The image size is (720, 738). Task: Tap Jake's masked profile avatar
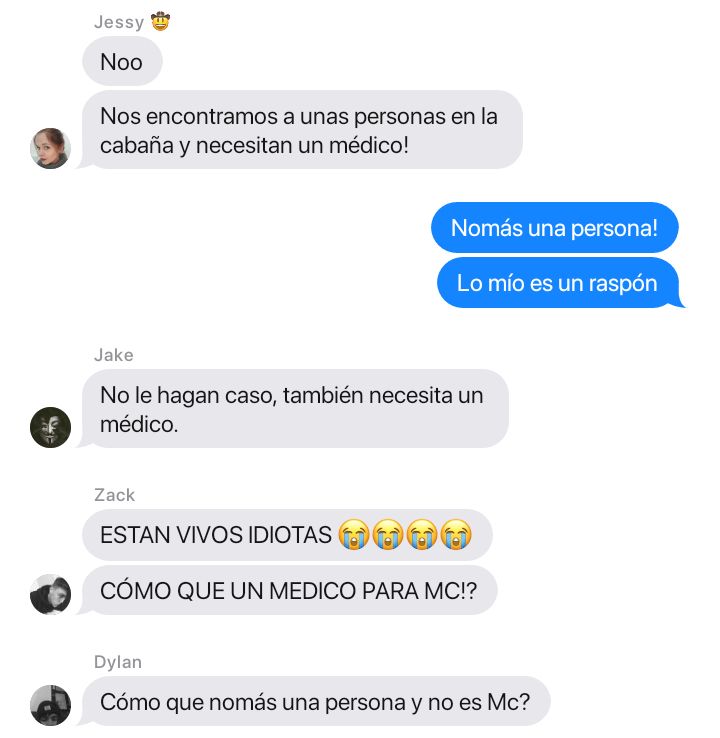tap(50, 427)
